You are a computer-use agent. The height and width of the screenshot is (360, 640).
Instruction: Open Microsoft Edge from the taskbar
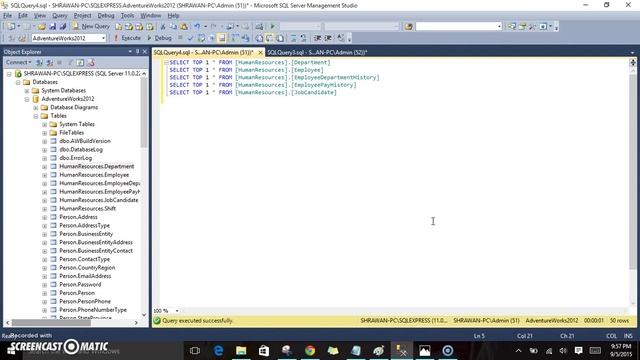(218, 350)
